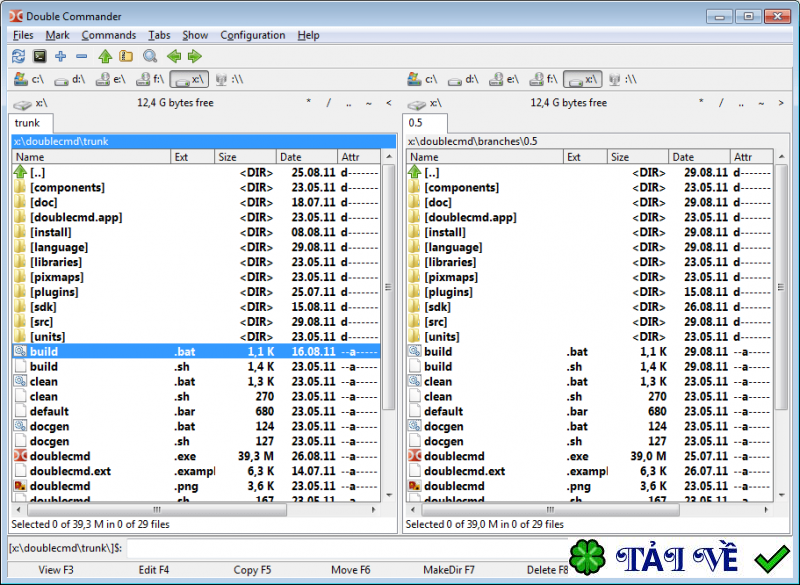800x585 pixels.
Task: Open the left panel x:\ drive list
Action: pyautogui.click(x=29, y=103)
